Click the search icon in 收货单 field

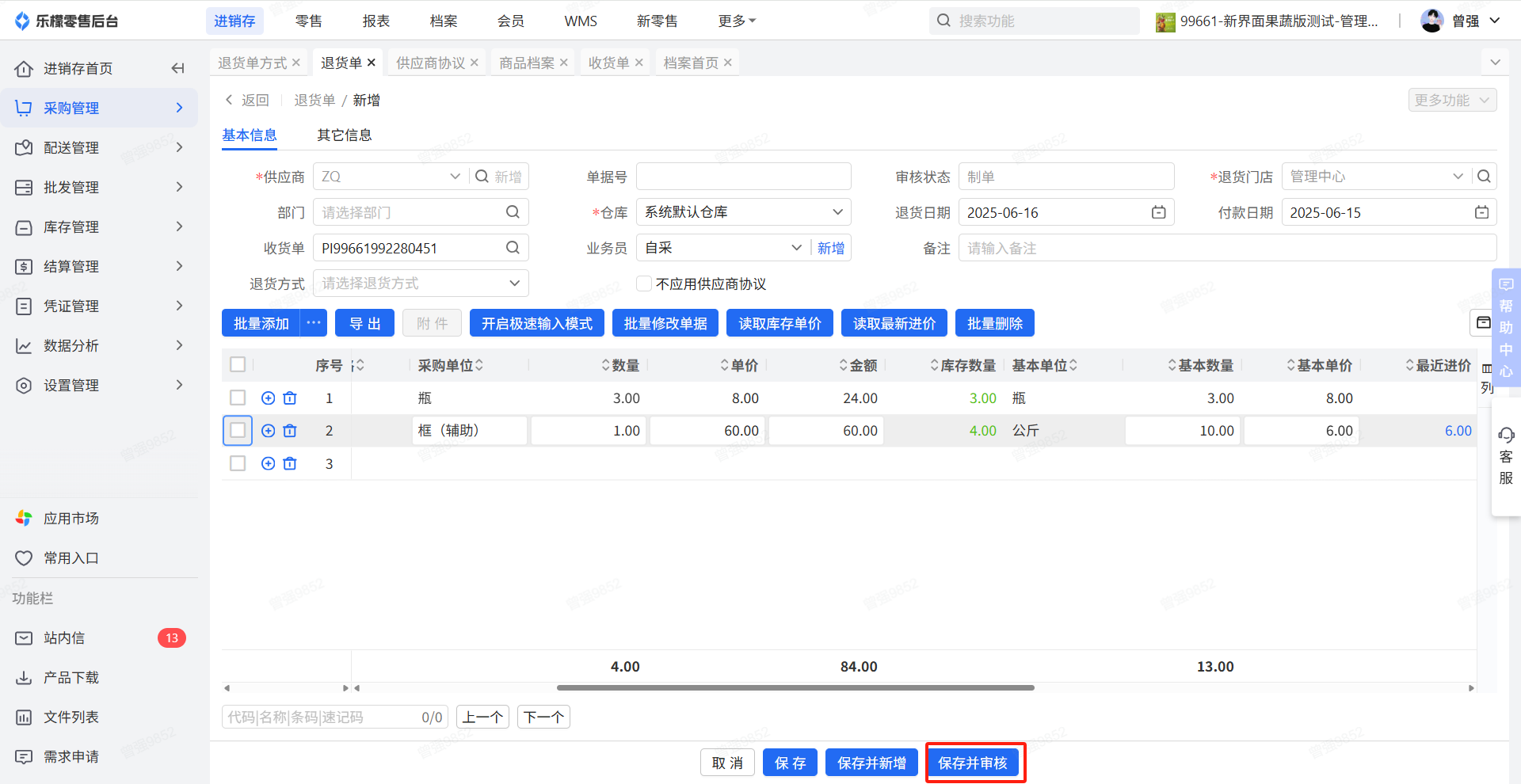click(513, 248)
